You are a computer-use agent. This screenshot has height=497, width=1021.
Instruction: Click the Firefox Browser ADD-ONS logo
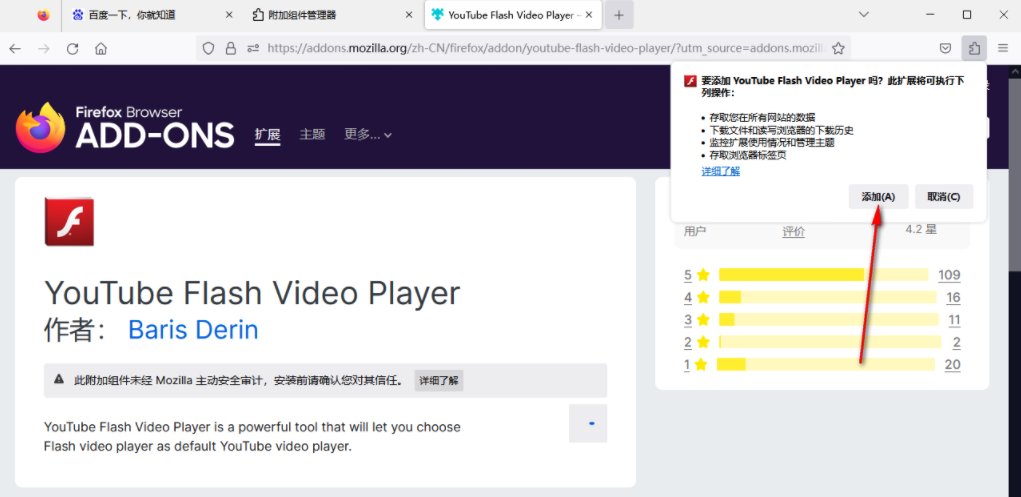(x=125, y=128)
